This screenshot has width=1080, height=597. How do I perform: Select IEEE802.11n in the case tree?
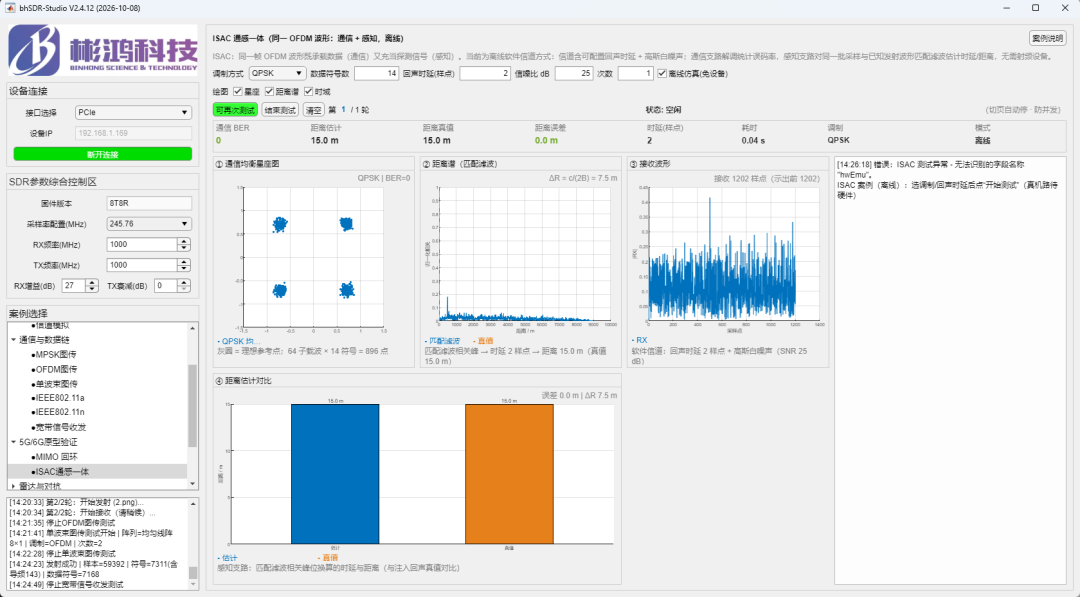click(x=60, y=412)
